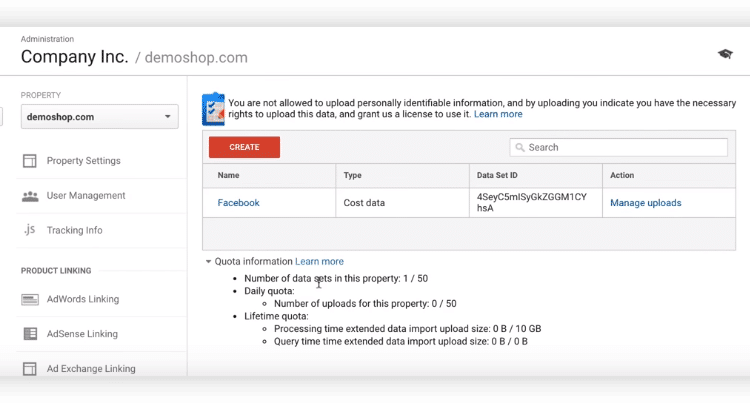The width and height of the screenshot is (750, 403).
Task: Open the Facebook data set link
Action: coord(238,203)
